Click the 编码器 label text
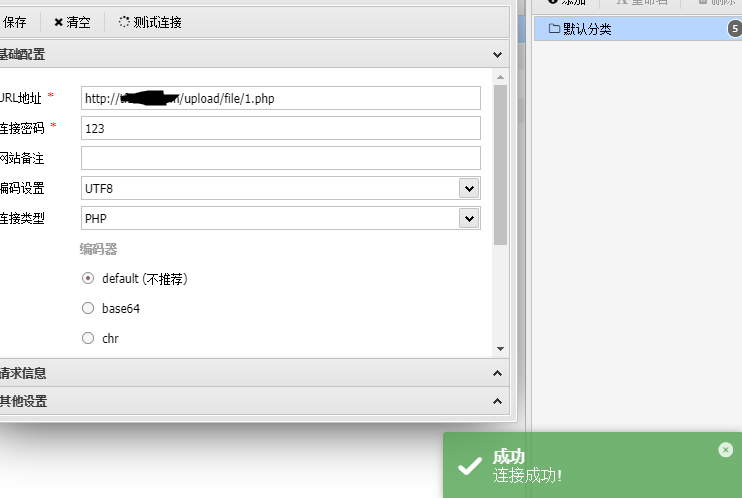This screenshot has height=498, width=742. (98, 249)
